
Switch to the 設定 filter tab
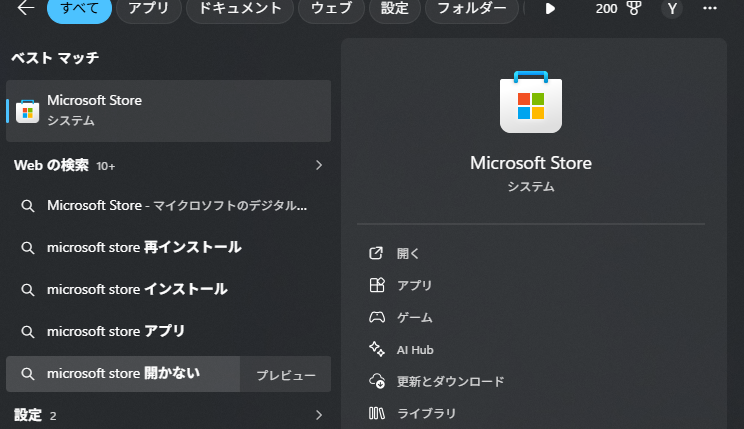394,9
